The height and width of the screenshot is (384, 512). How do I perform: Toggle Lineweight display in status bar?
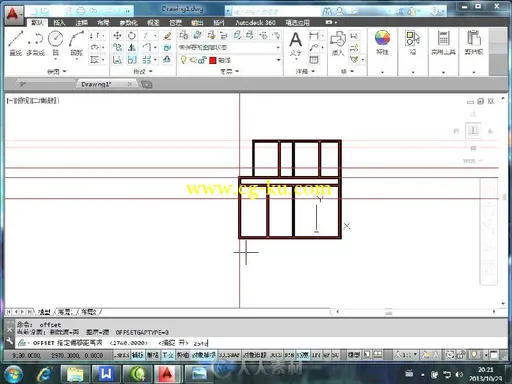tap(302, 355)
